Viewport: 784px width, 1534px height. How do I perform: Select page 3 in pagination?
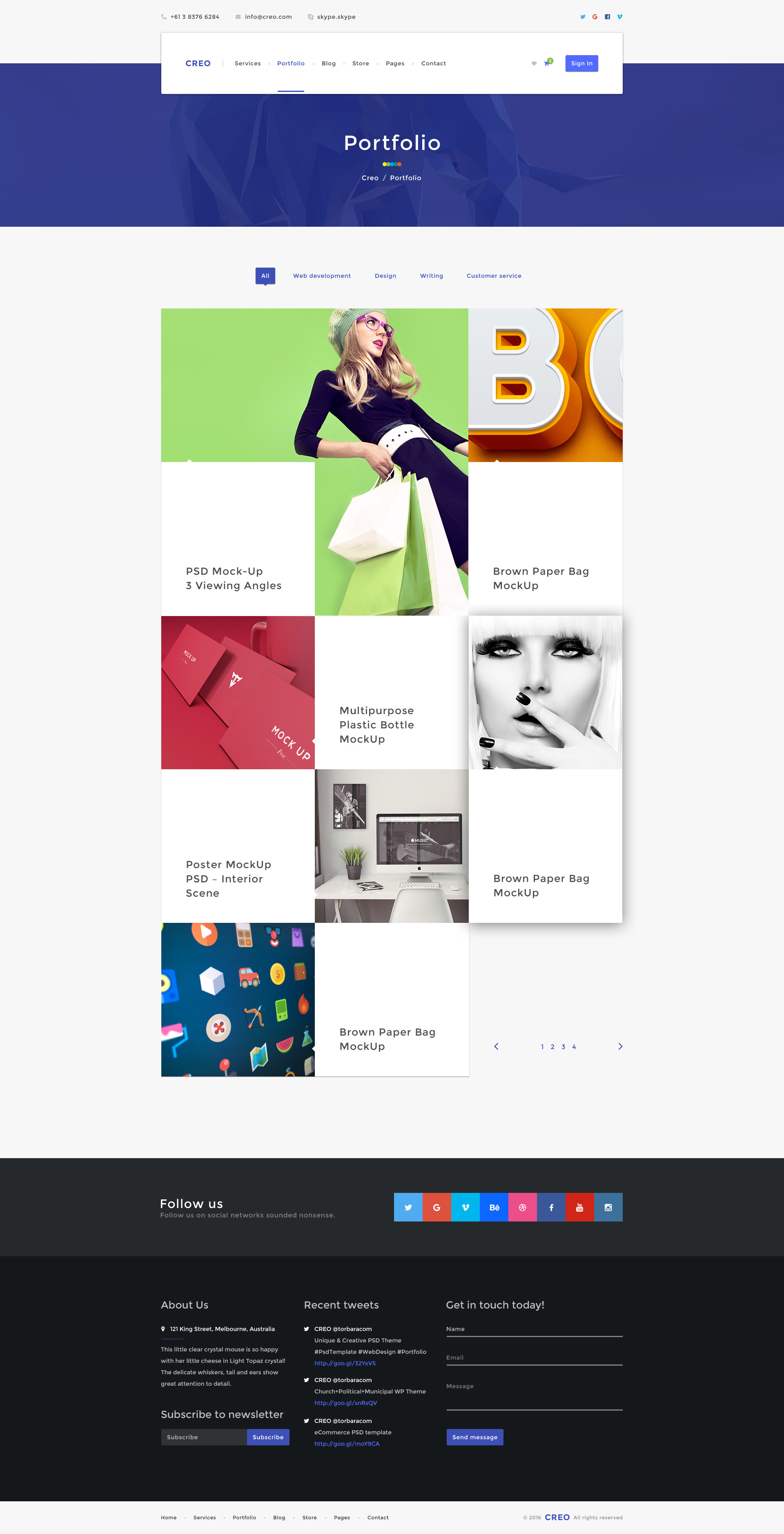tap(563, 1047)
